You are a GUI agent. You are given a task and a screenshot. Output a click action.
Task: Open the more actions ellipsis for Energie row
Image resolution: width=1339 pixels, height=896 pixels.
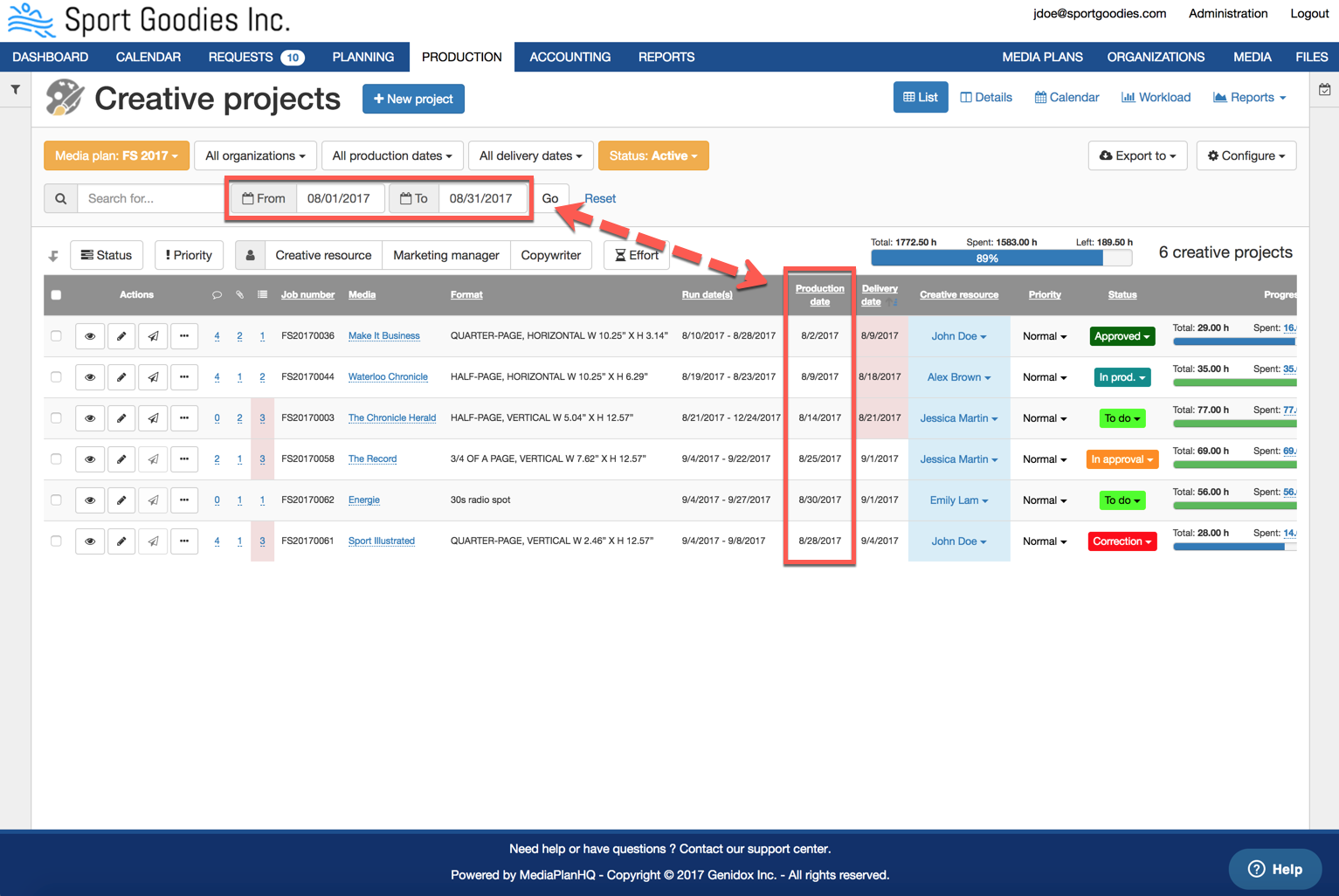(184, 500)
